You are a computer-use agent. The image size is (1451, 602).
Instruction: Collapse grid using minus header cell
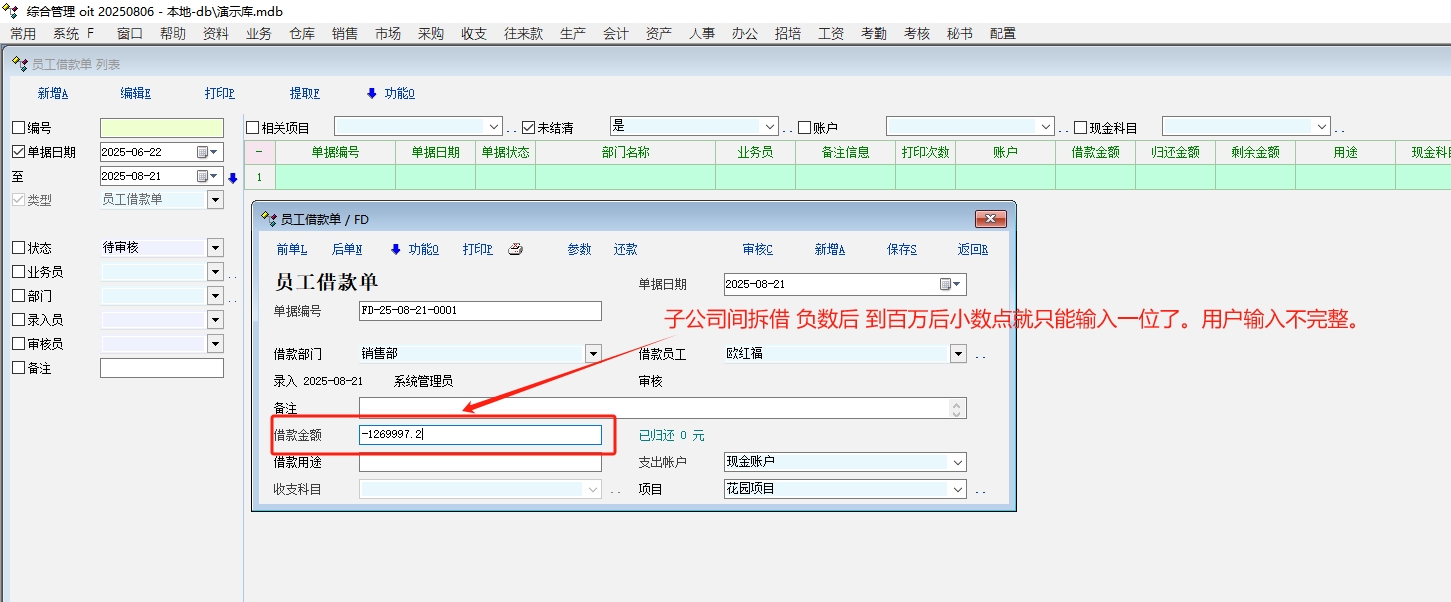click(x=260, y=153)
